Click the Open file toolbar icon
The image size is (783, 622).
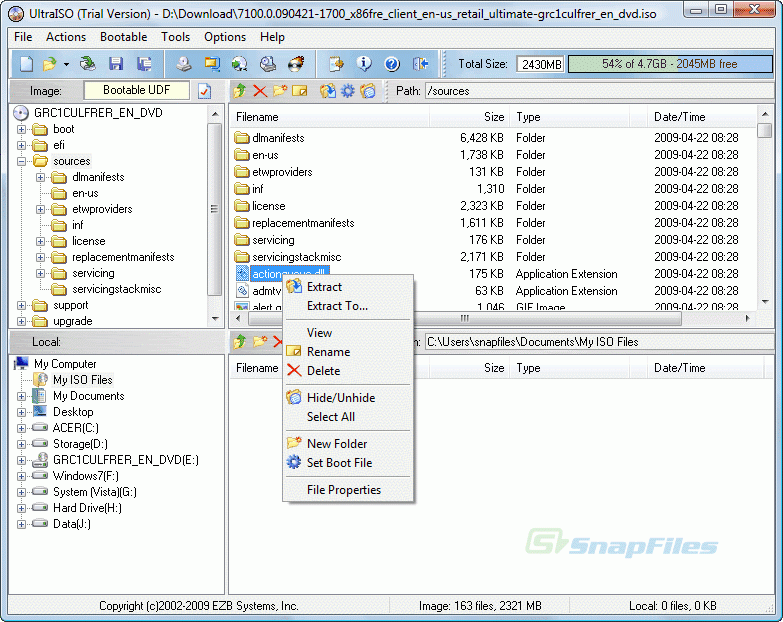click(49, 64)
